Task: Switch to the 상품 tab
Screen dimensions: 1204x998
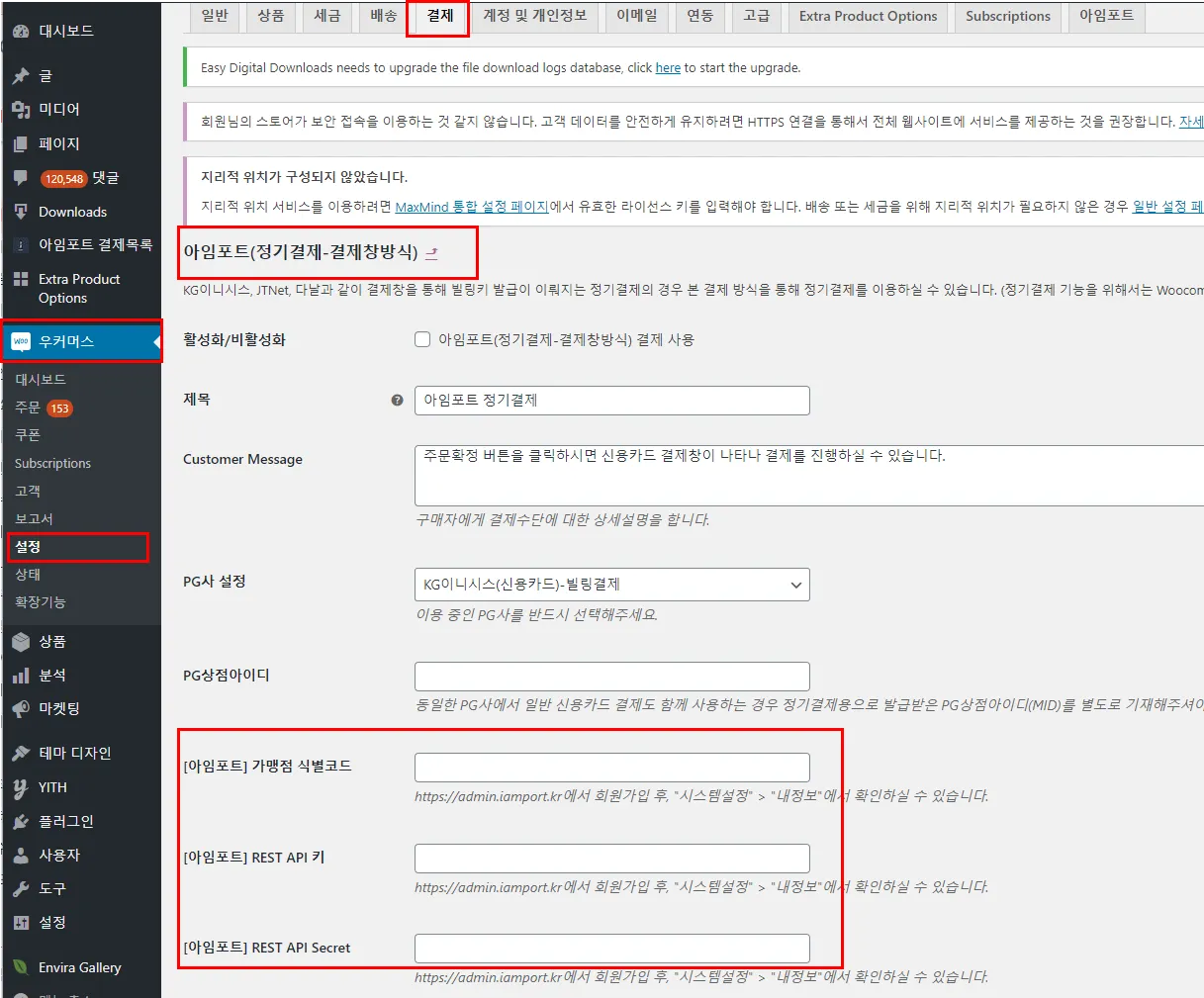Action: pyautogui.click(x=271, y=16)
